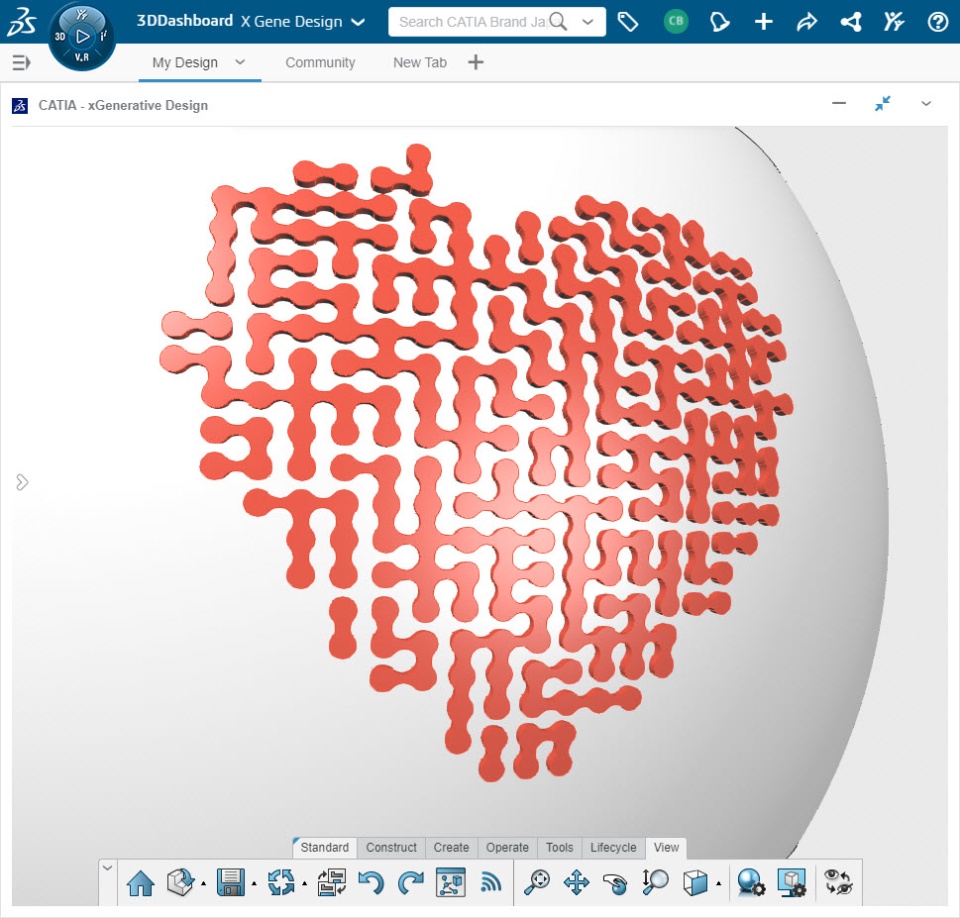
Task: Select the Construct action bar tab
Action: [x=391, y=848]
